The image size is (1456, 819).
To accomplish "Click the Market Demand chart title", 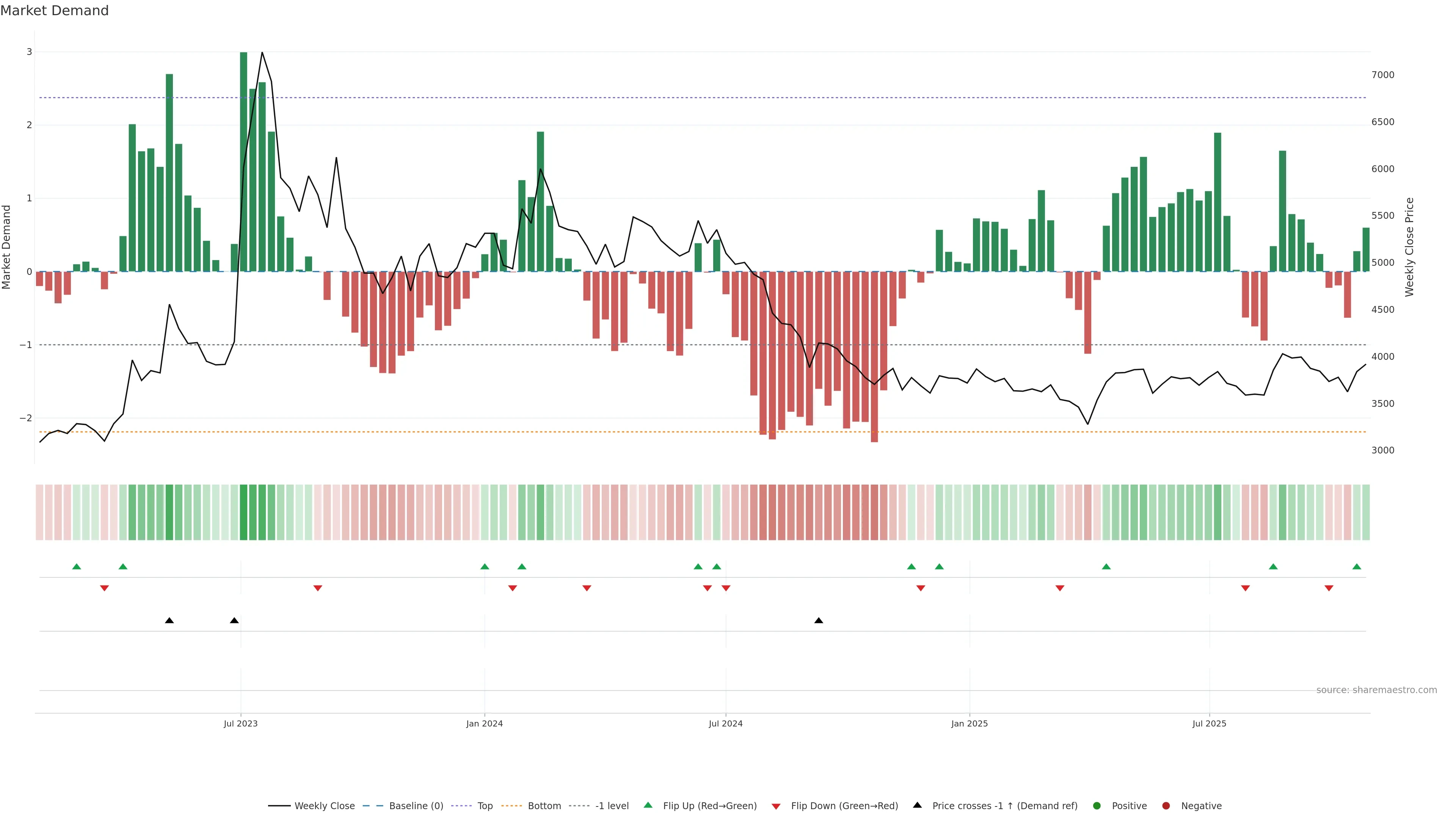I will [54, 11].
